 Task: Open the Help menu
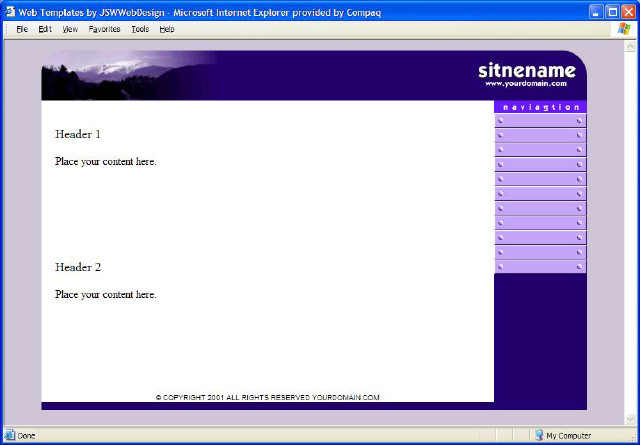(167, 29)
